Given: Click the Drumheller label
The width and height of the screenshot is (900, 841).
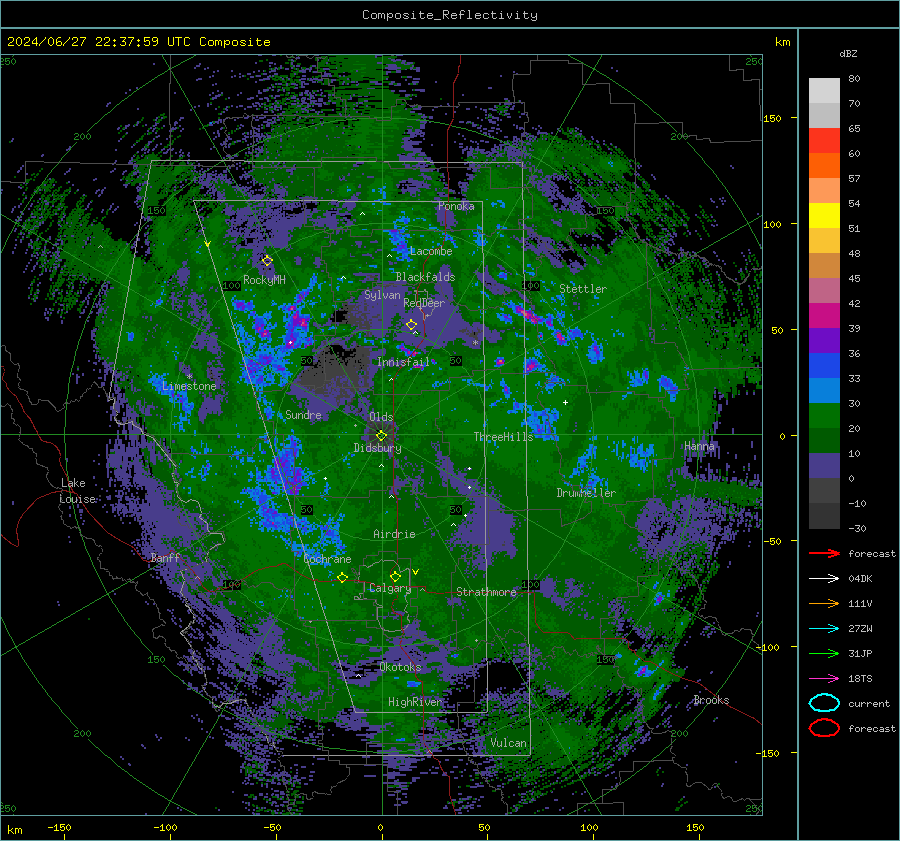Looking at the screenshot, I should coord(586,493).
